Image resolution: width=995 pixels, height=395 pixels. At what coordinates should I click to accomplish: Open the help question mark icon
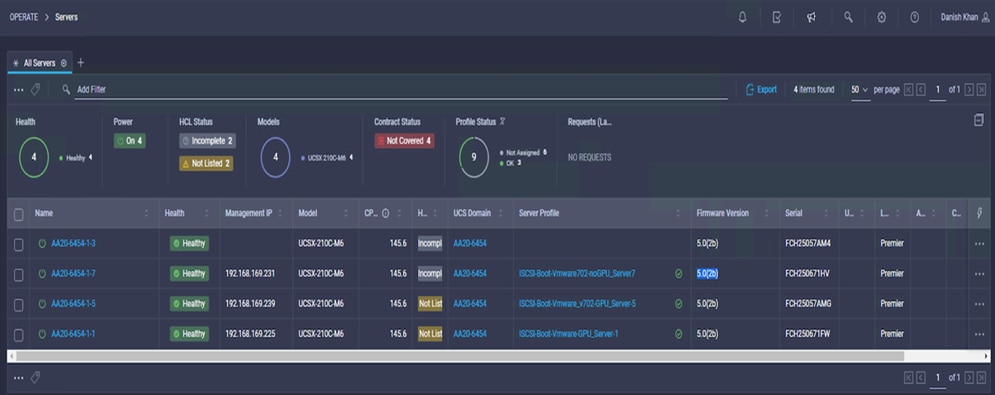coord(914,18)
